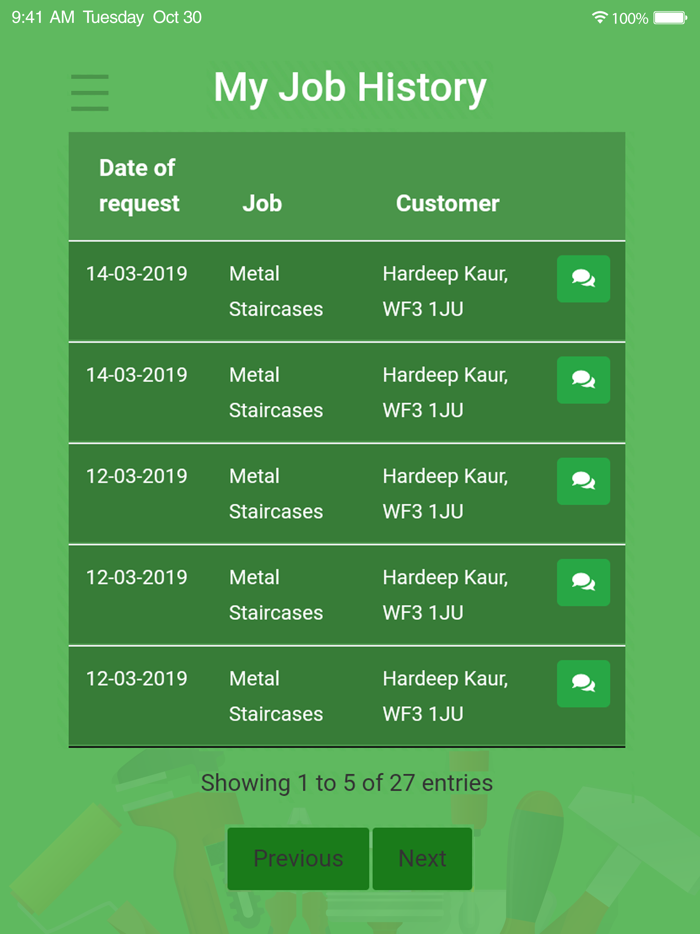This screenshot has width=700, height=934.
Task: Click the Next pagination button
Action: [x=422, y=858]
